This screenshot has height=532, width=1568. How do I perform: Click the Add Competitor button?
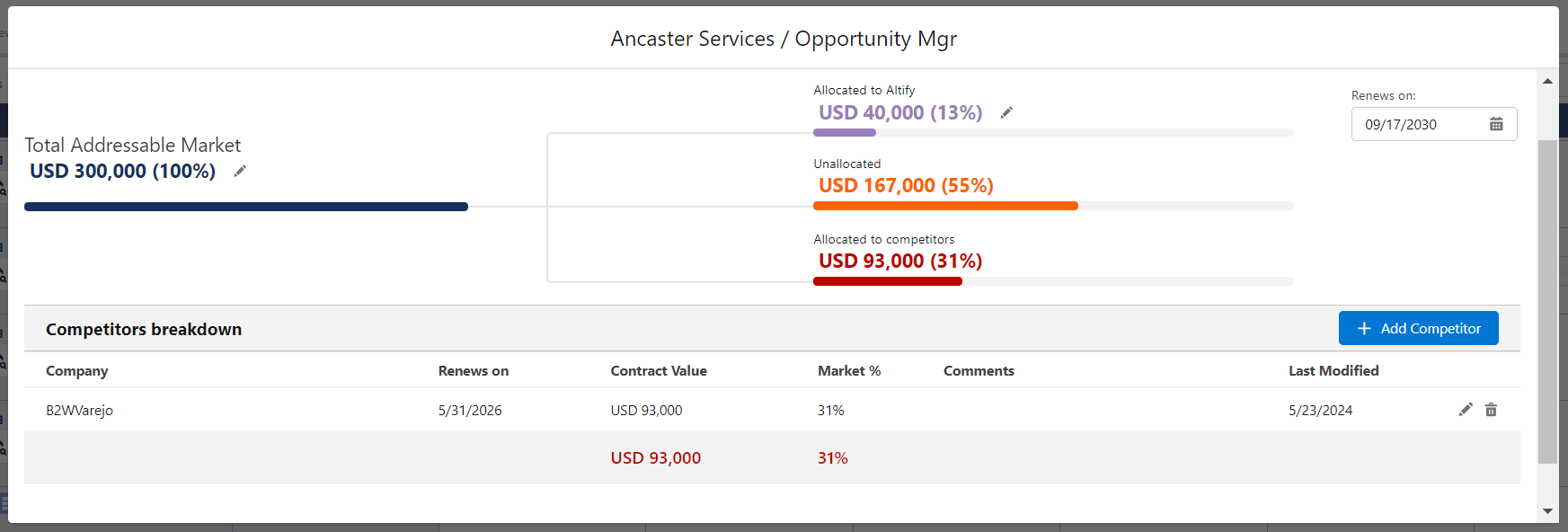pos(1418,328)
